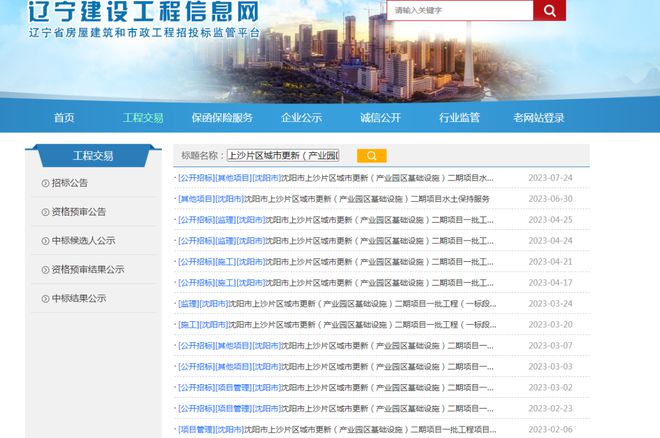Viewport: 660px width, 438px height.
Task: Select the 工程交易 navigation tab
Action: [143, 118]
